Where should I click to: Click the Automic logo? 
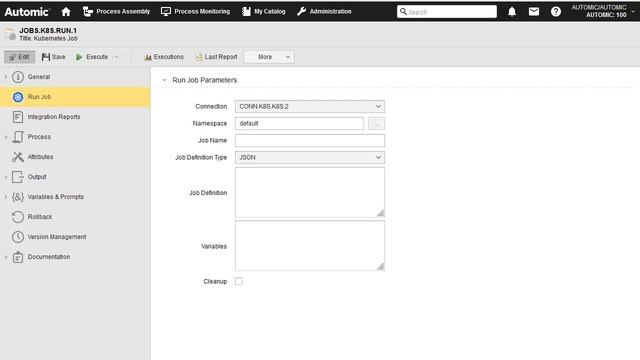tap(27, 12)
